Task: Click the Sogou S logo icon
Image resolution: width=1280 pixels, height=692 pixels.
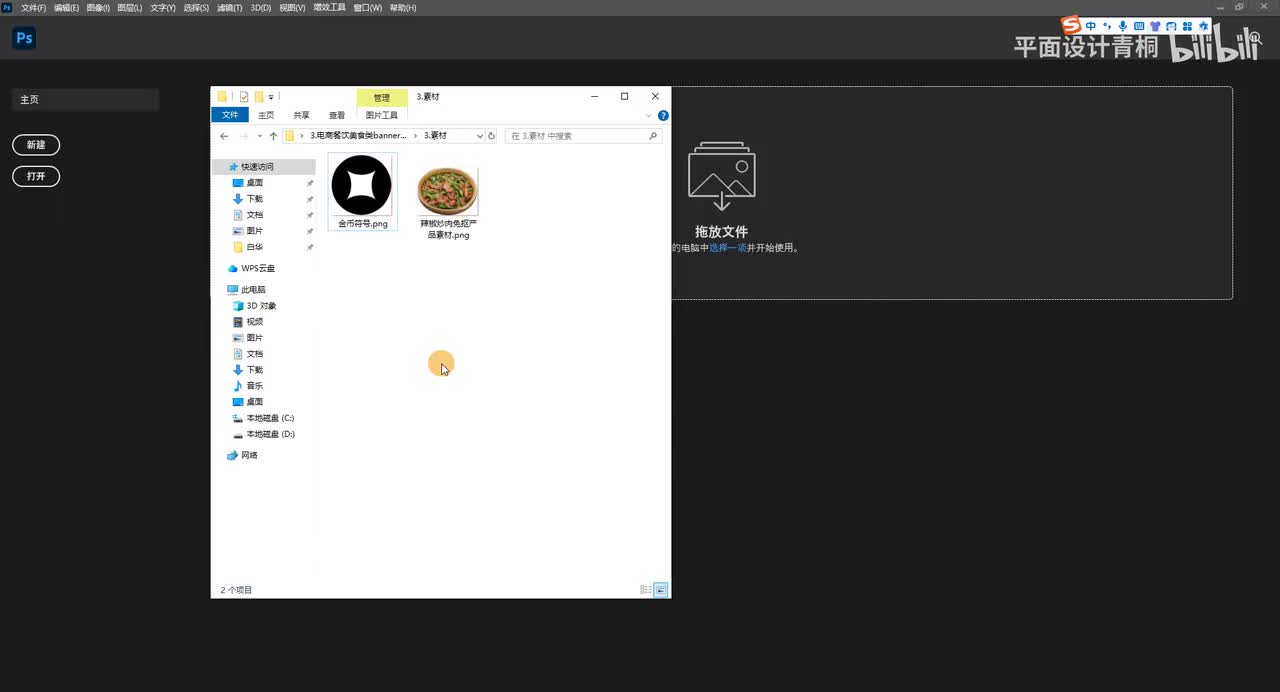Action: coord(1072,25)
